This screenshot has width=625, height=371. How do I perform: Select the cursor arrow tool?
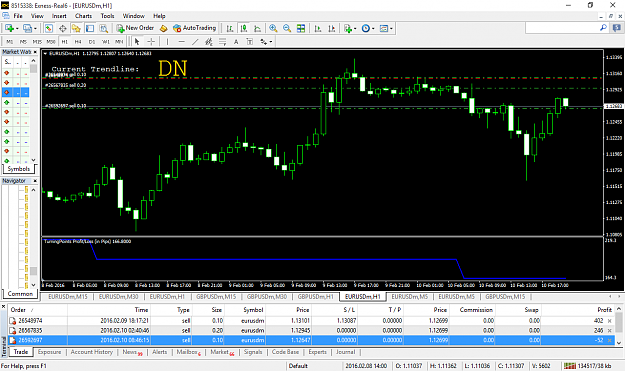point(137,41)
